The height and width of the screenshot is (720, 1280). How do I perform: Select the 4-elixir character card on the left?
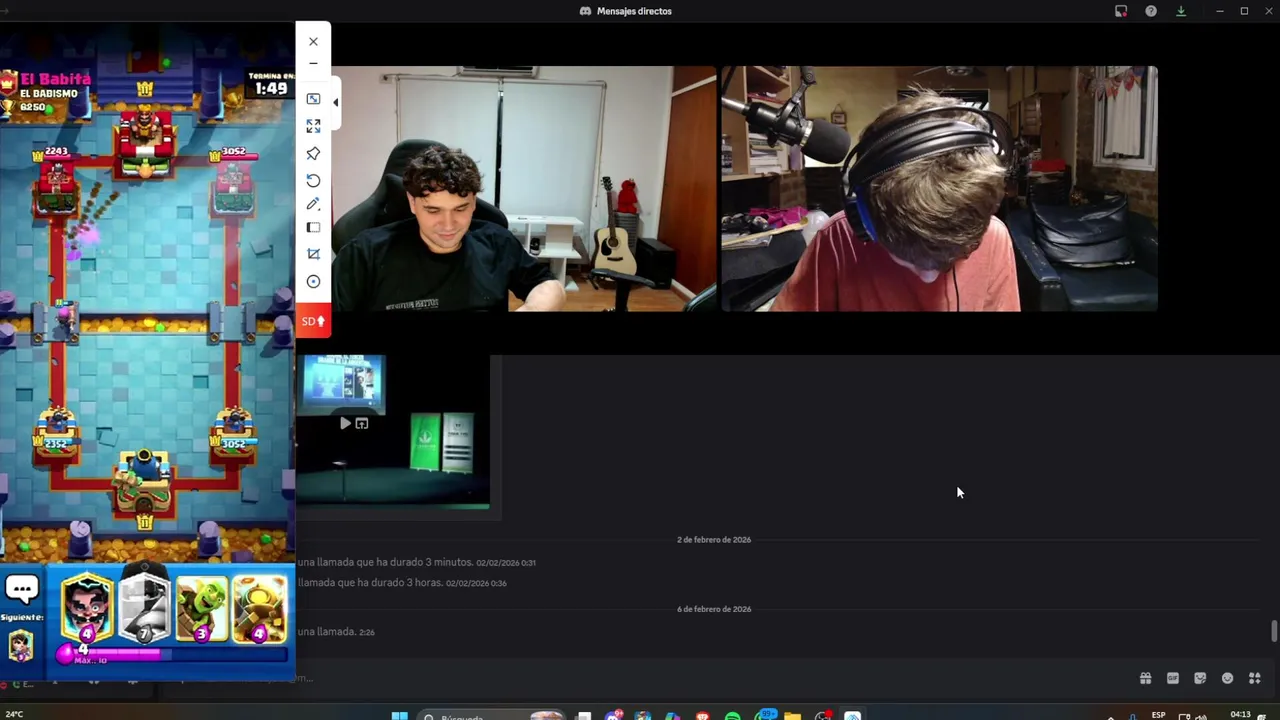(x=87, y=607)
